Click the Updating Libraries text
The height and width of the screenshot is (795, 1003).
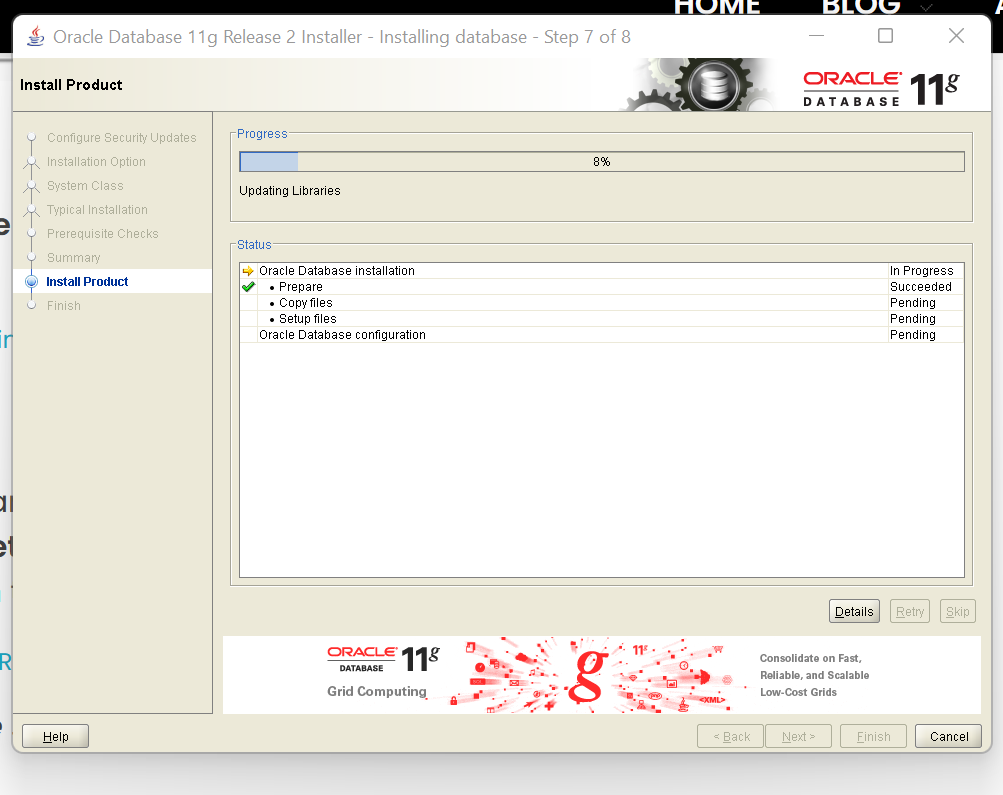coord(290,191)
